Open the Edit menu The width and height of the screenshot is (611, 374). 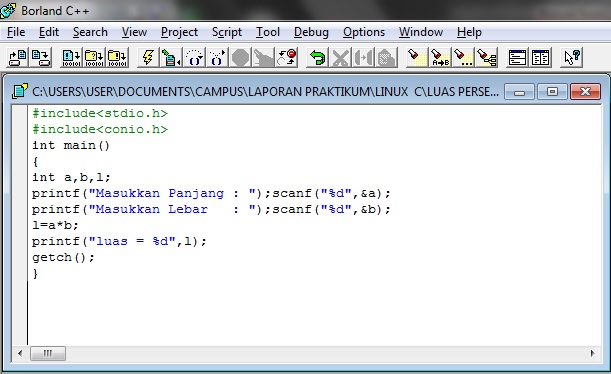[x=49, y=32]
